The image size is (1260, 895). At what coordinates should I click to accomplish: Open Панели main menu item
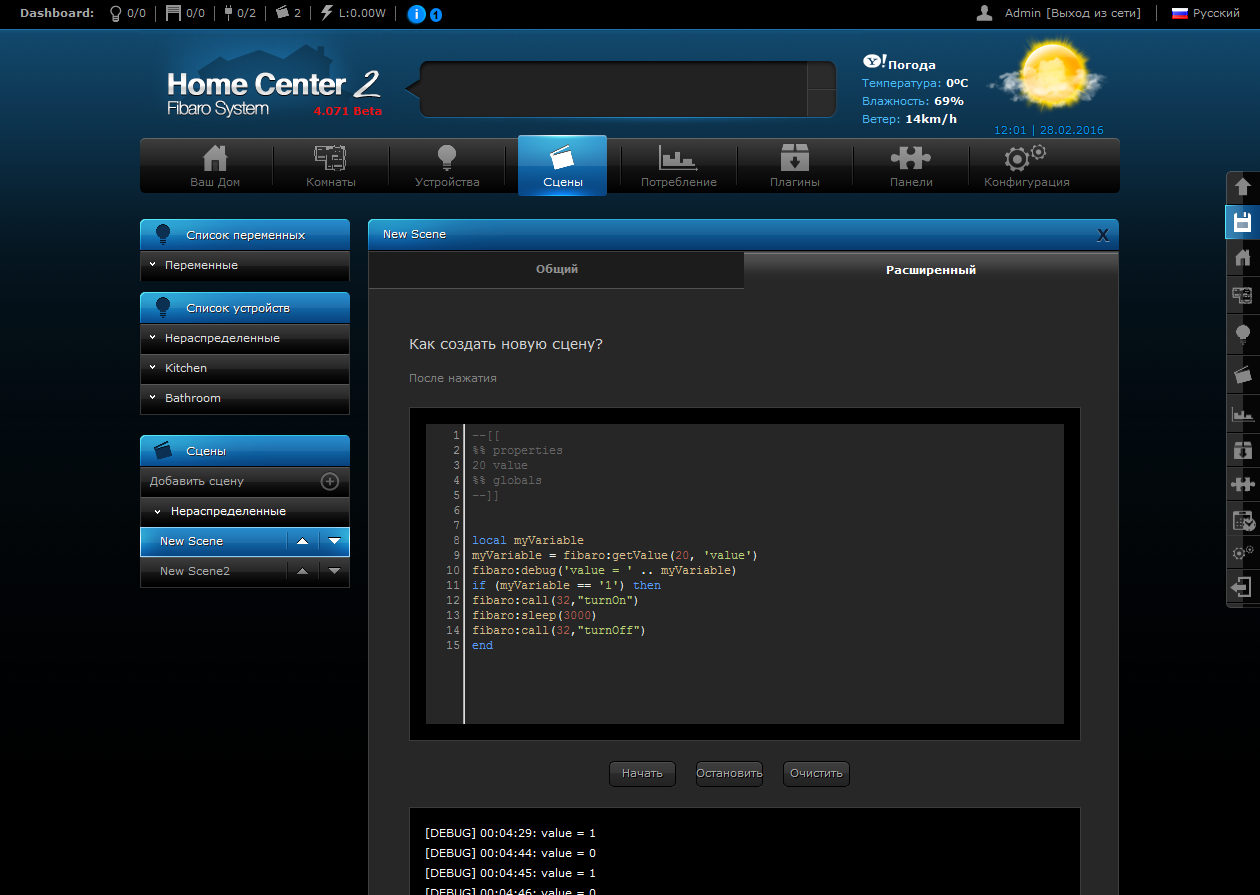[x=911, y=165]
